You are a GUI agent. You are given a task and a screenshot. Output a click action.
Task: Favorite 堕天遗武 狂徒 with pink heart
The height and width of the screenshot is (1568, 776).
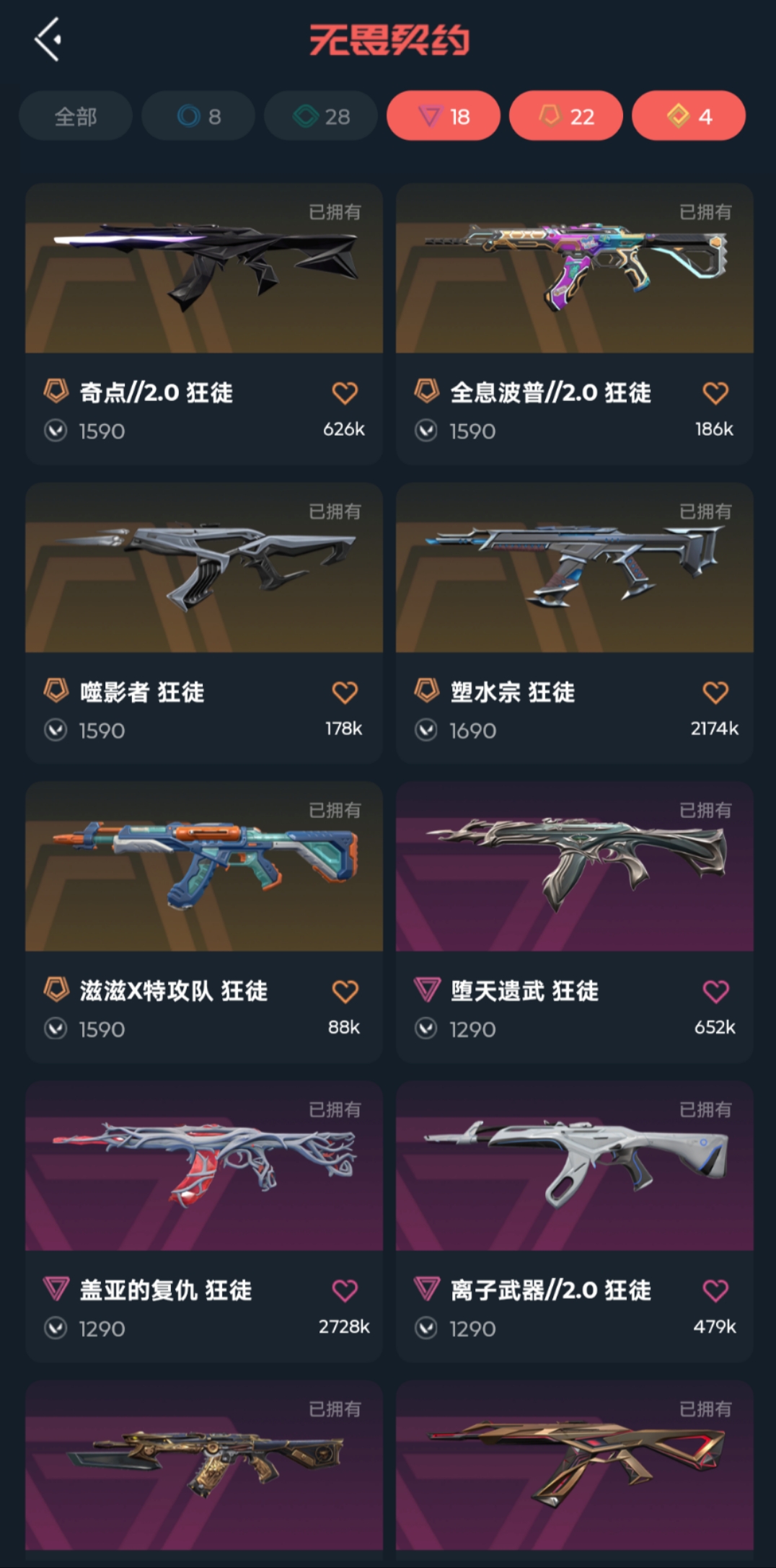pos(715,992)
